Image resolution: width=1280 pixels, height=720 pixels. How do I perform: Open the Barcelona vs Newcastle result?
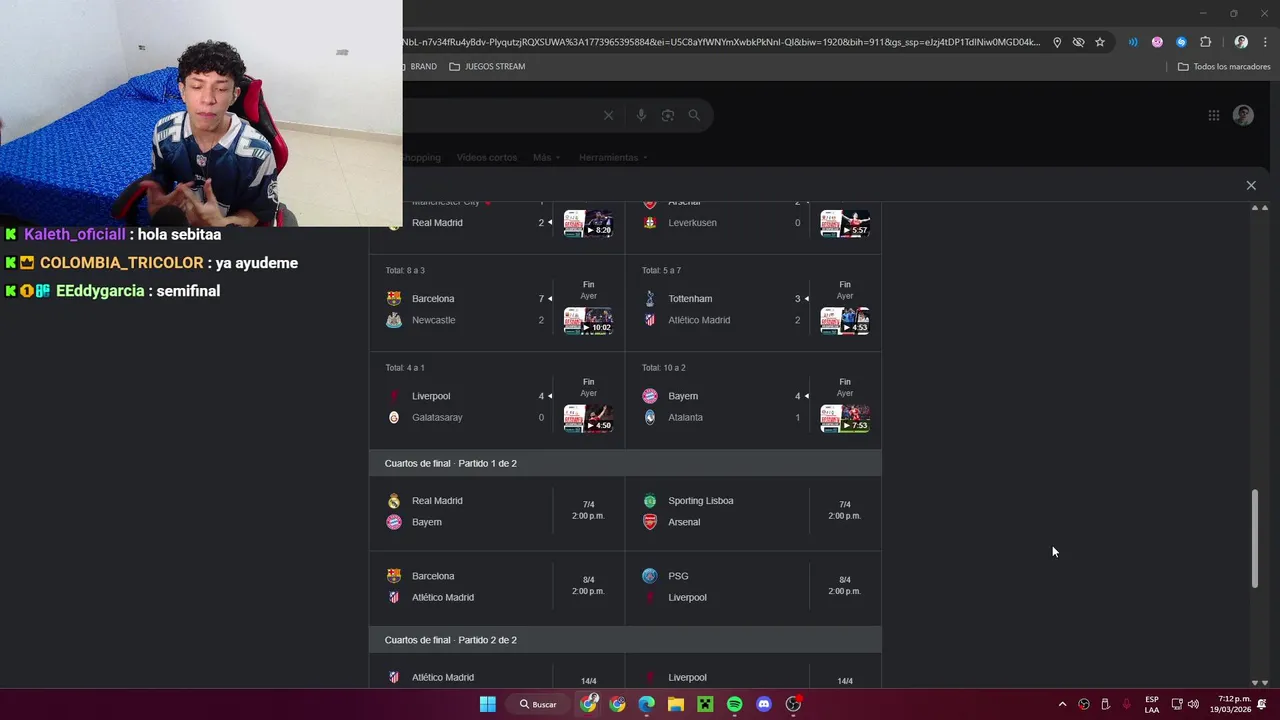497,303
